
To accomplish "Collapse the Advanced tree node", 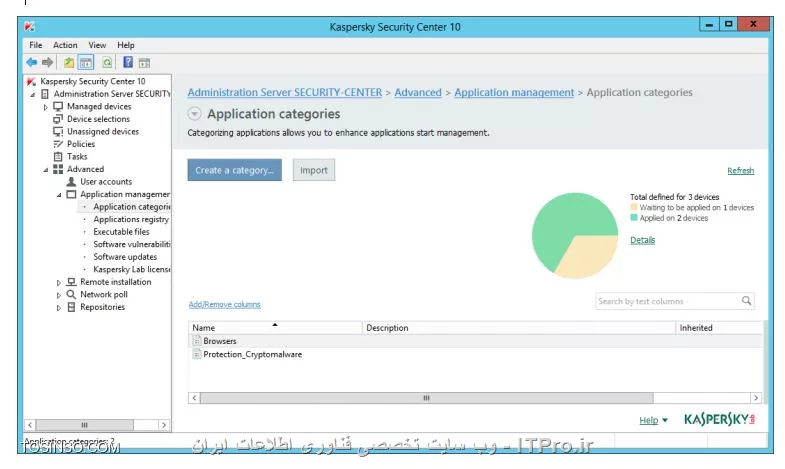I will 46,170.
